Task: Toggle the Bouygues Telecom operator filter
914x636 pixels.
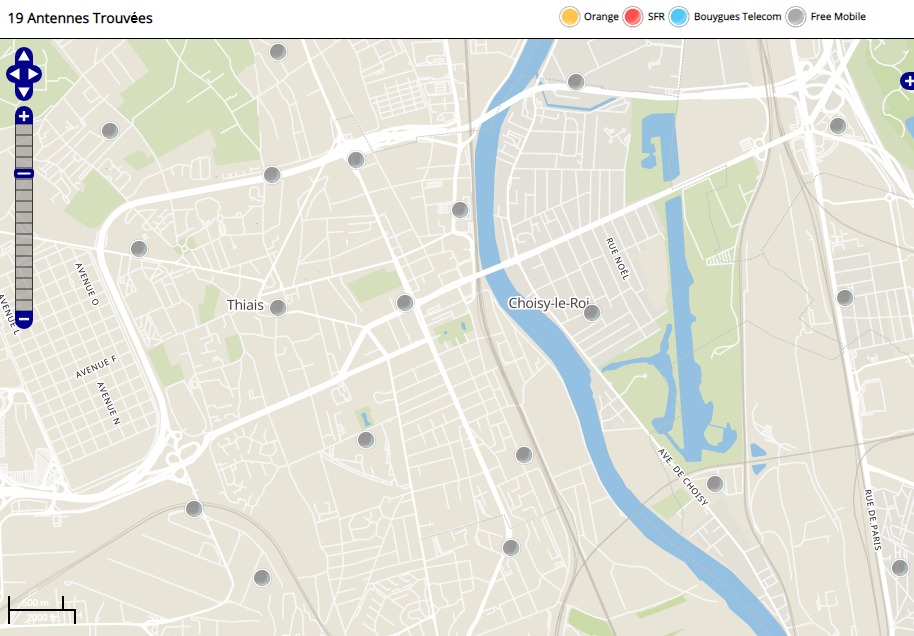Action: 680,17
